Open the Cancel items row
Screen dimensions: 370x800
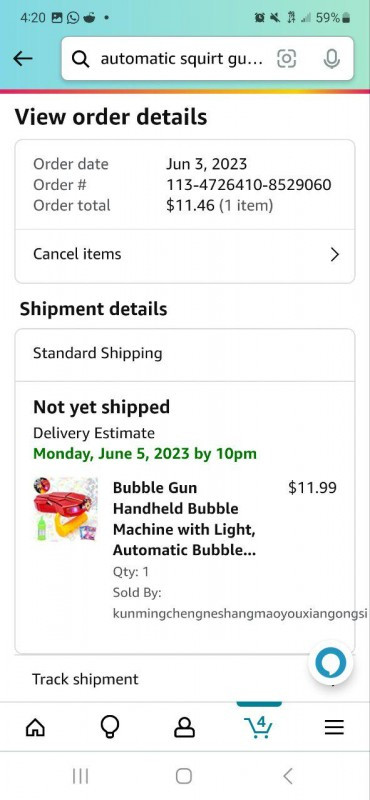pos(185,255)
